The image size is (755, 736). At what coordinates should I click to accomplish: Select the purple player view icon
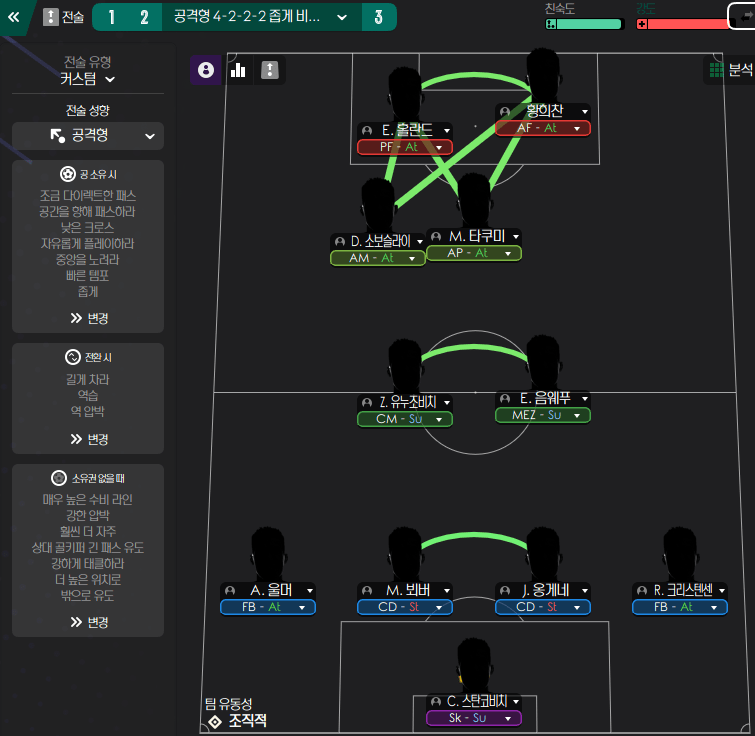point(206,70)
